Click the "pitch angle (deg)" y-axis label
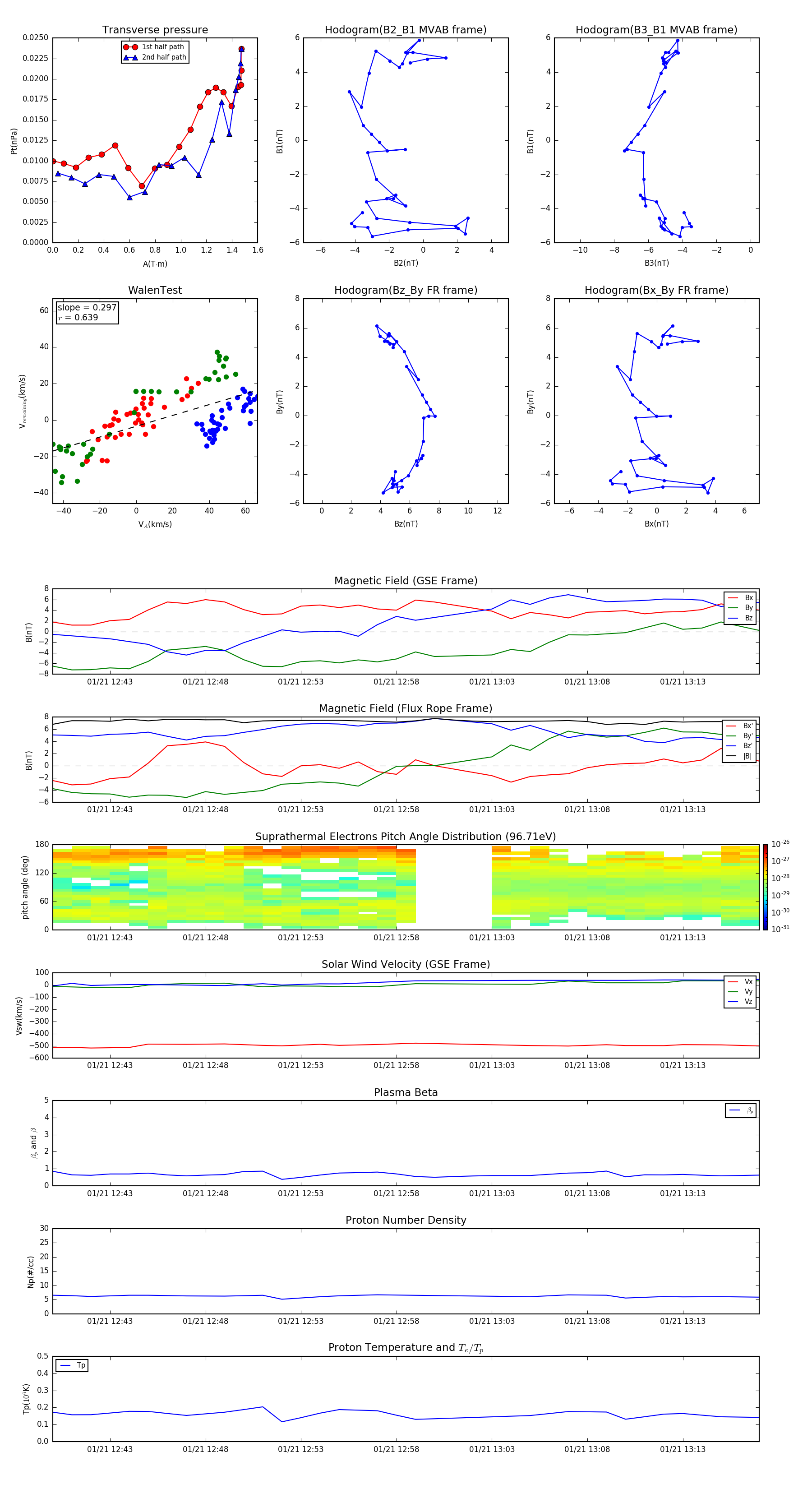The image size is (812, 1489). click(x=25, y=887)
